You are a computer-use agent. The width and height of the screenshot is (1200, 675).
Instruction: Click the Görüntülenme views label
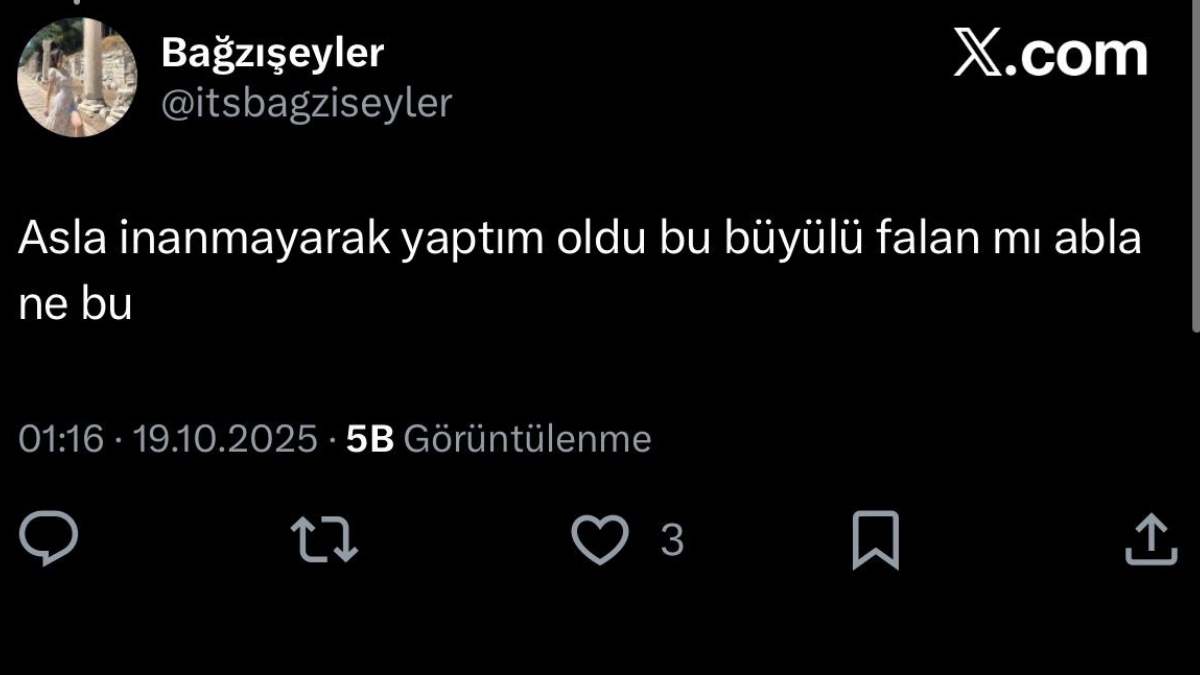527,440
